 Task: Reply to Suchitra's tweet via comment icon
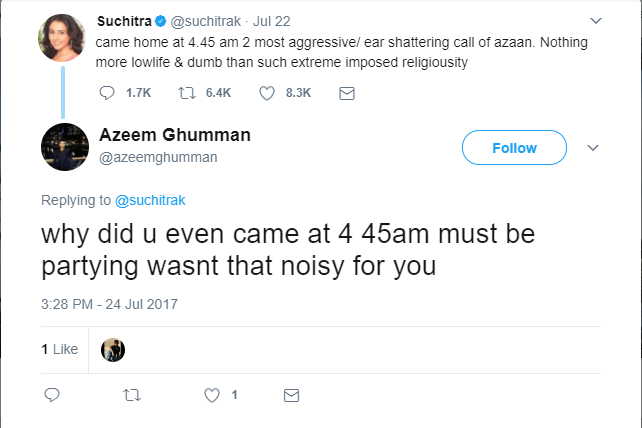pos(109,93)
